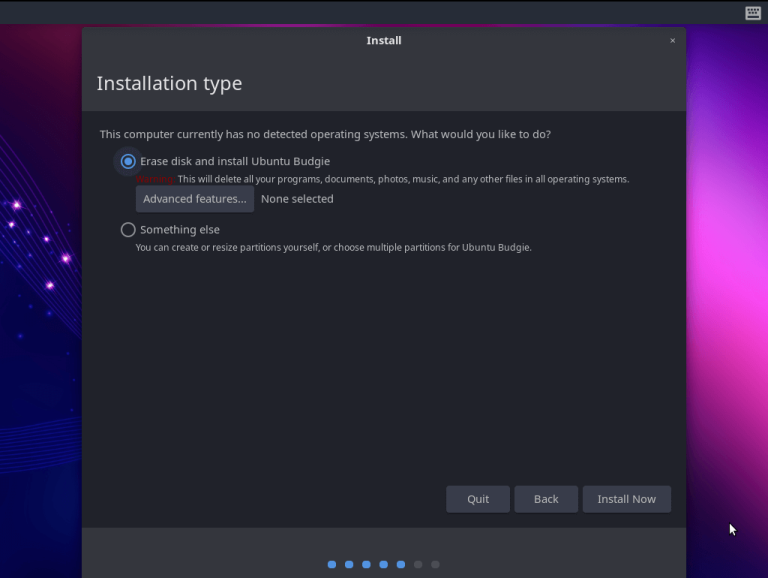
Task: Click the None selected status label
Action: [297, 199]
